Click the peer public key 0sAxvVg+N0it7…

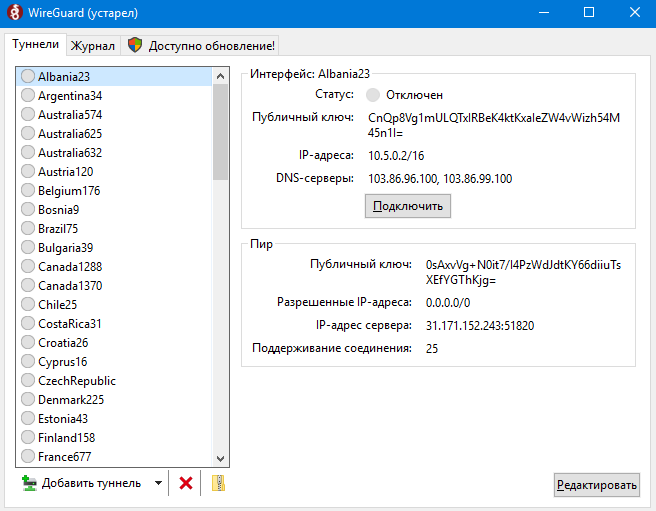coord(523,272)
